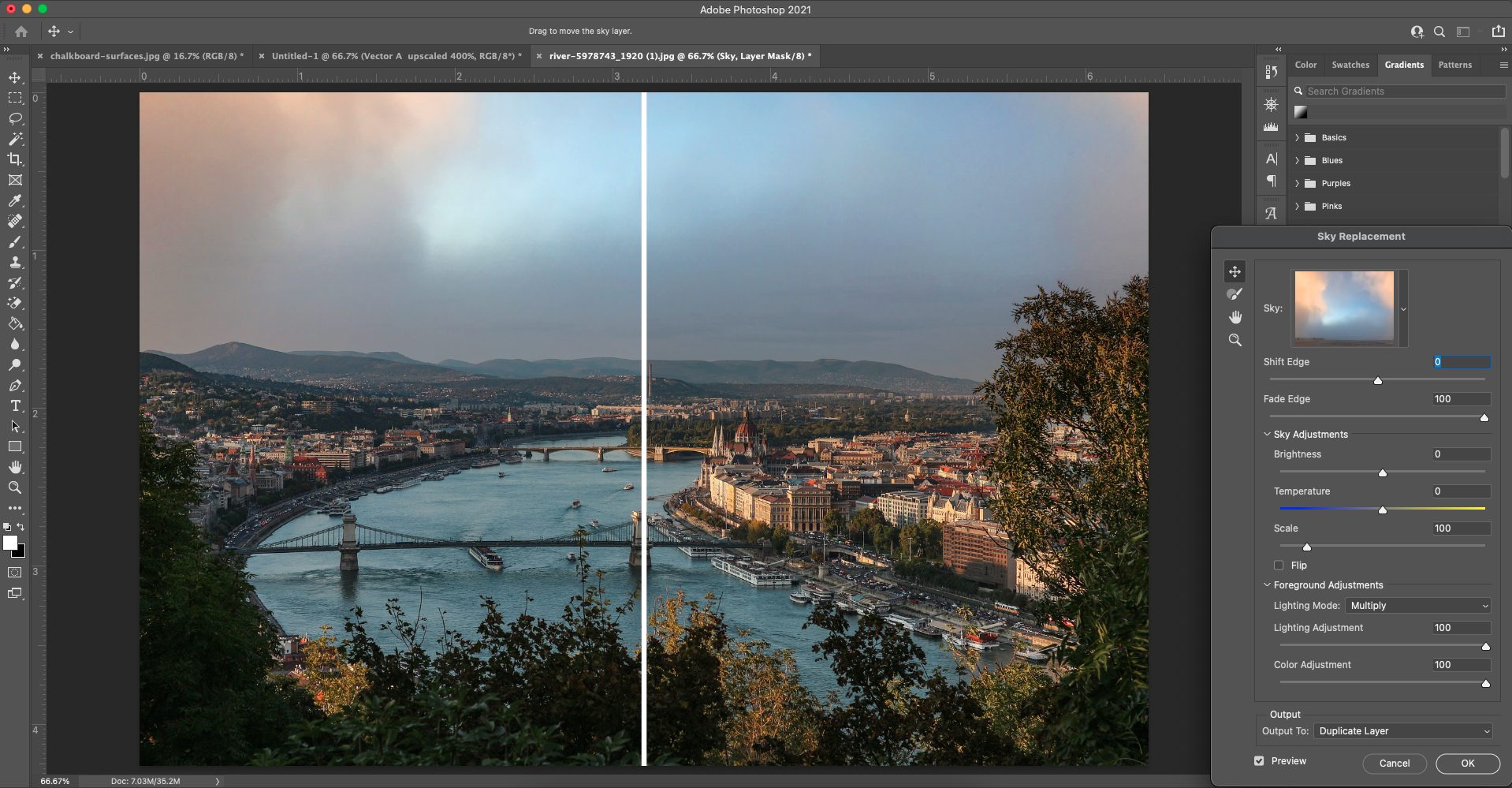Click the Search Gradients field

[1405, 91]
